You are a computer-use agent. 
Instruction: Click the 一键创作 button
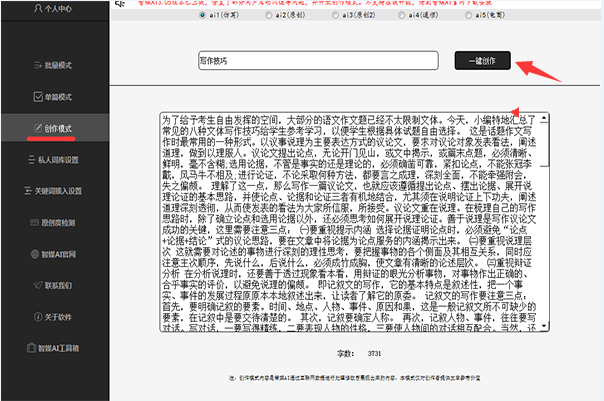483,60
